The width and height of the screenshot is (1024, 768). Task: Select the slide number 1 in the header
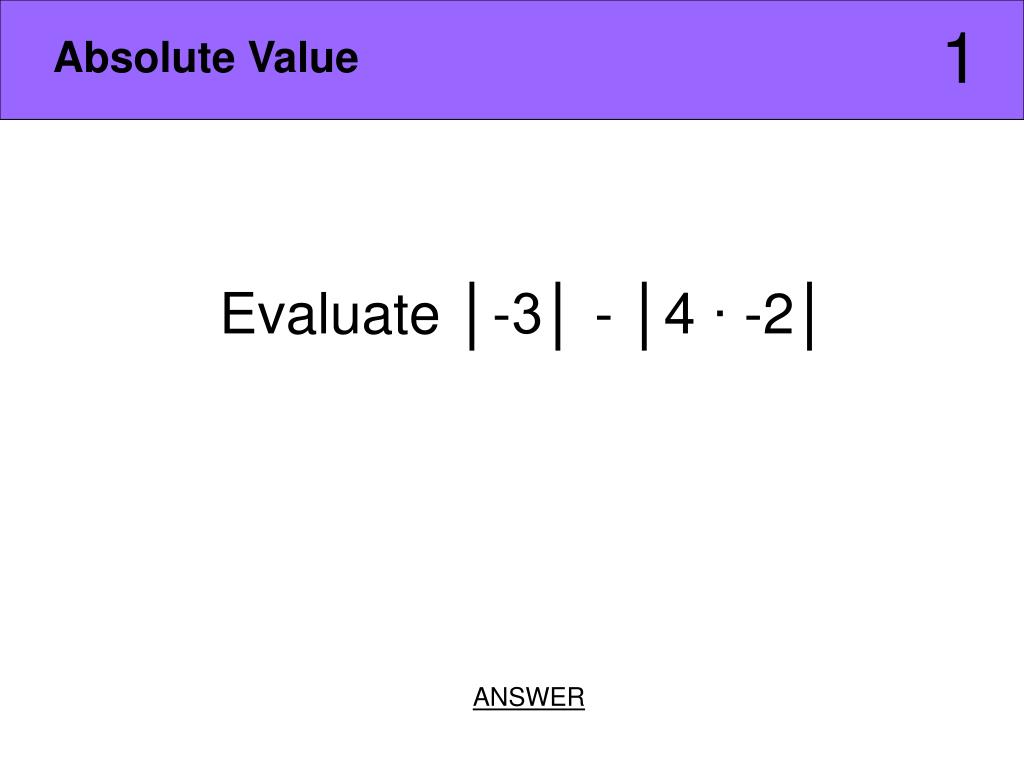(958, 59)
